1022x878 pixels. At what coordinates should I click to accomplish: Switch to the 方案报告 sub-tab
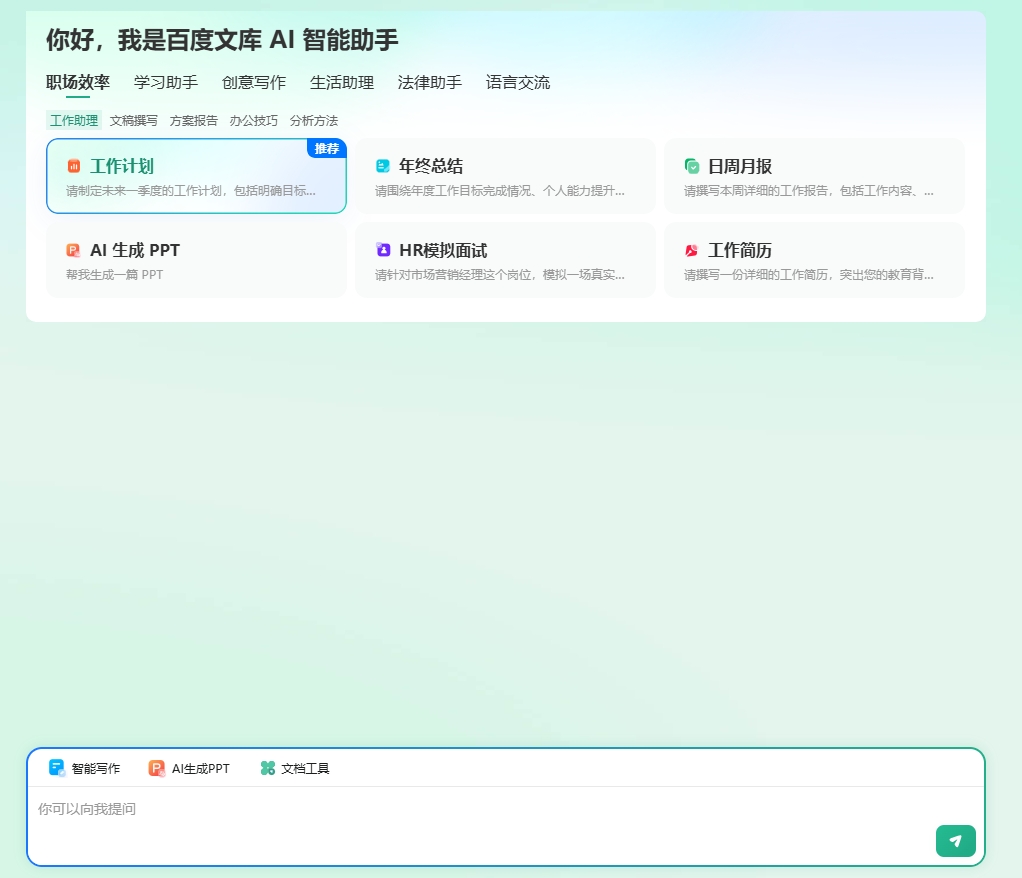pyautogui.click(x=194, y=121)
